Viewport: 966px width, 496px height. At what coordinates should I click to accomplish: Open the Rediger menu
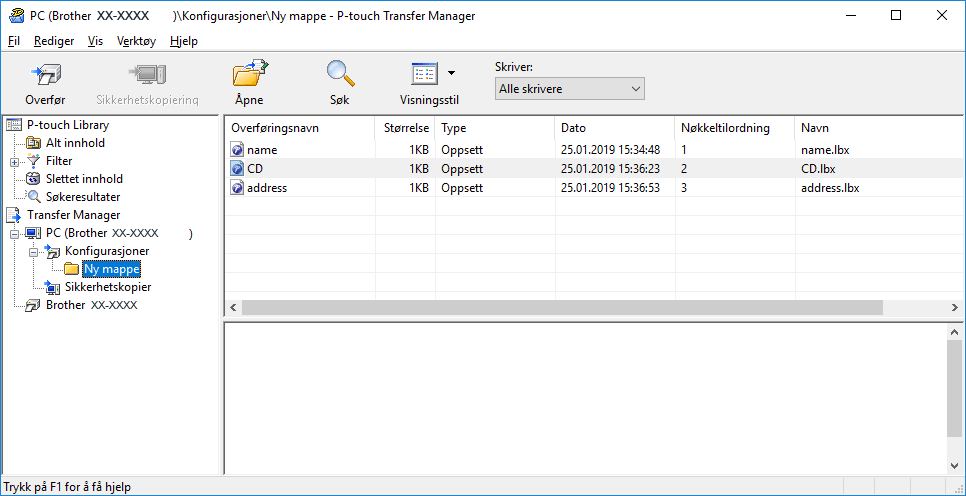coord(54,41)
